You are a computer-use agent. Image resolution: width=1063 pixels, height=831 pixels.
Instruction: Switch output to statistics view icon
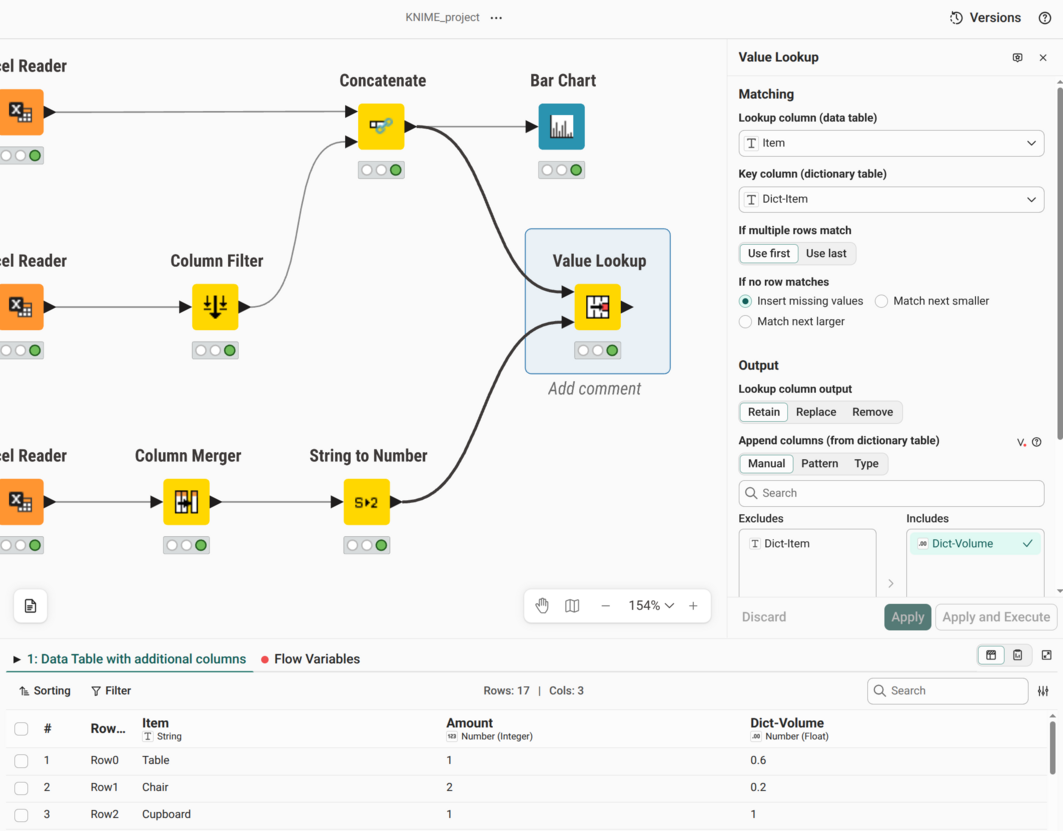point(1018,655)
